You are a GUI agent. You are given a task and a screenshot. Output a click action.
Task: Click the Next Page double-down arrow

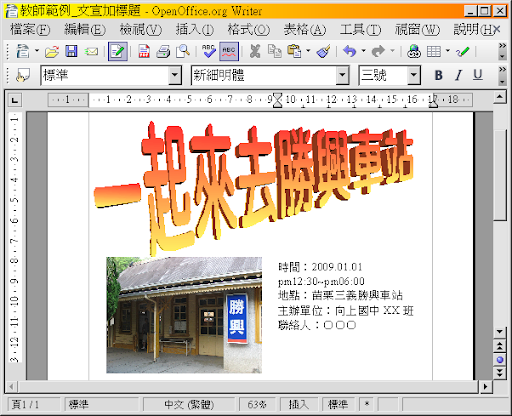click(x=499, y=373)
